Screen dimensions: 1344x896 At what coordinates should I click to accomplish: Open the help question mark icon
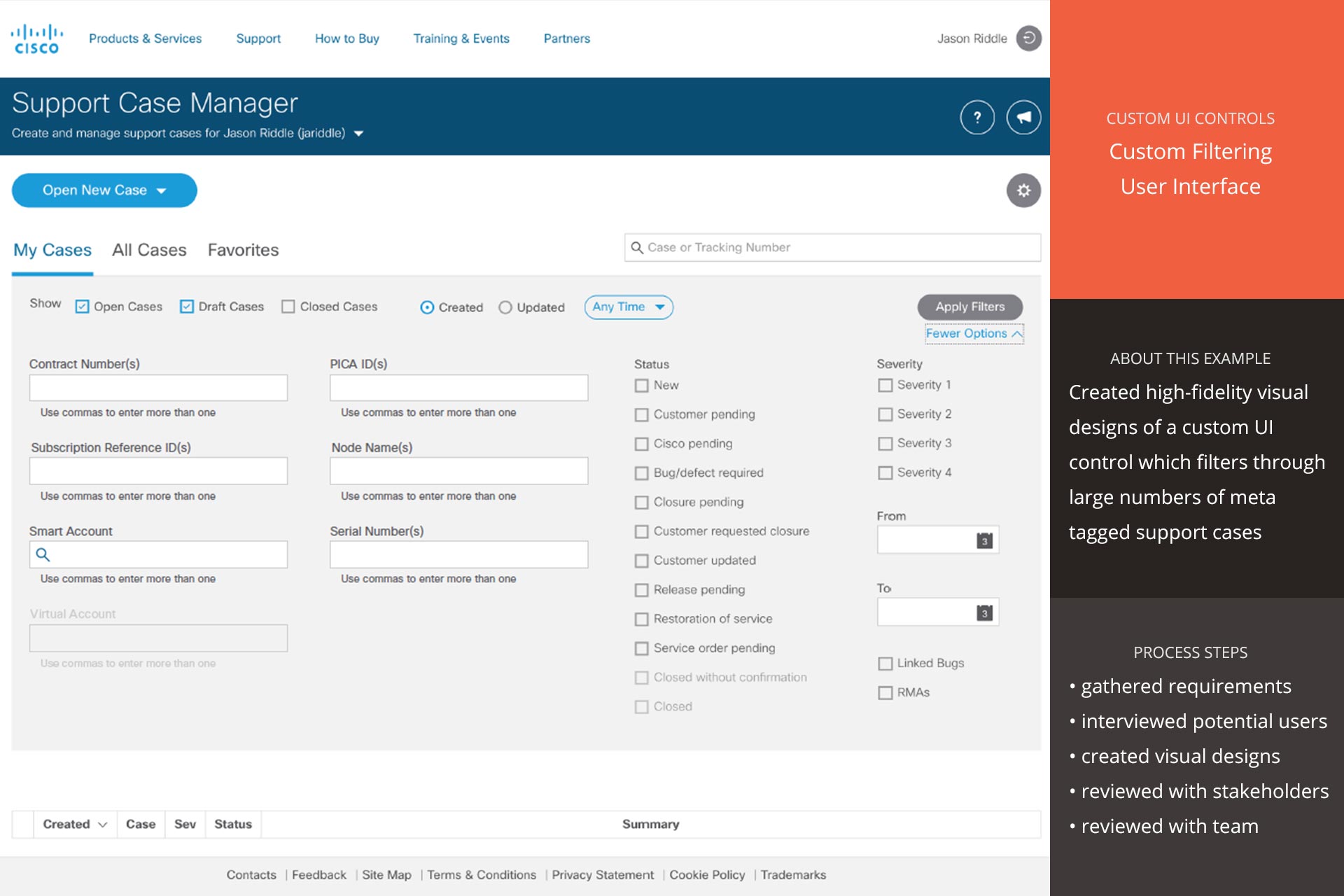click(977, 117)
